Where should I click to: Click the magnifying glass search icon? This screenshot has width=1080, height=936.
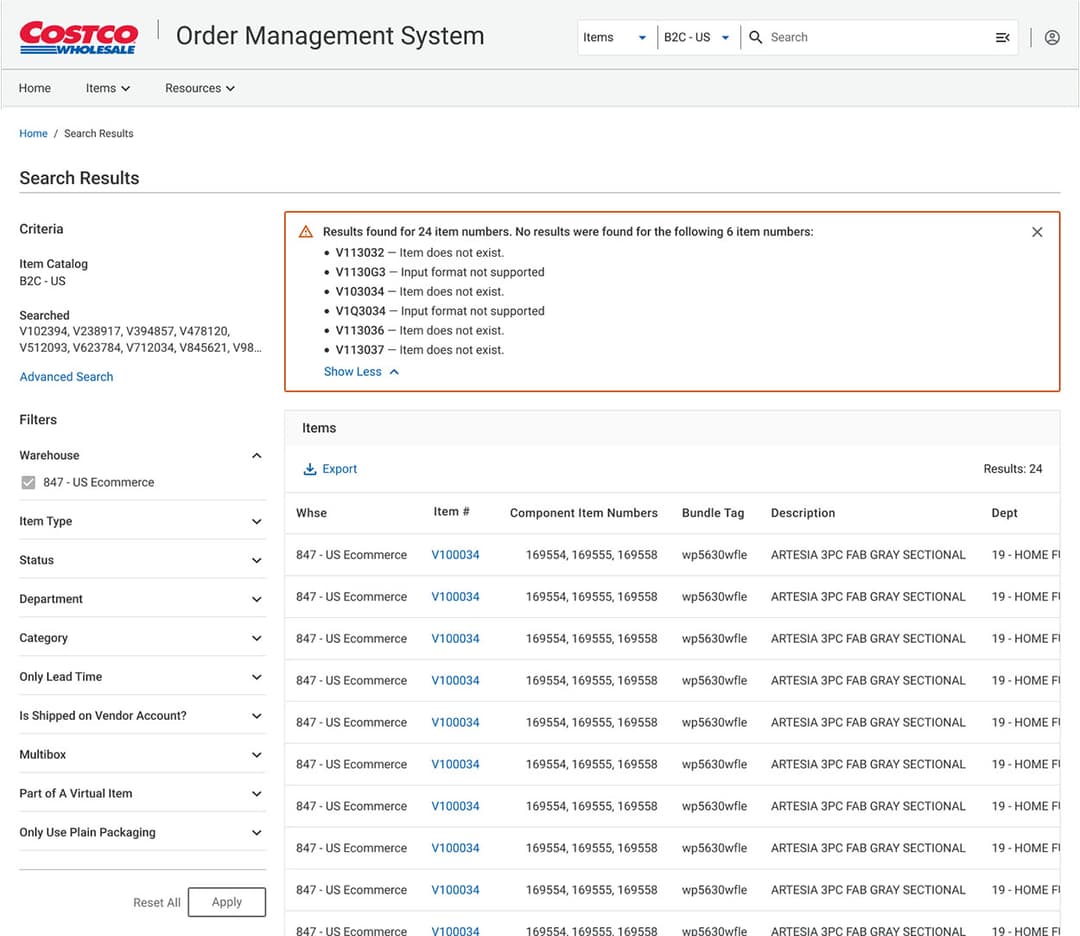(x=756, y=37)
